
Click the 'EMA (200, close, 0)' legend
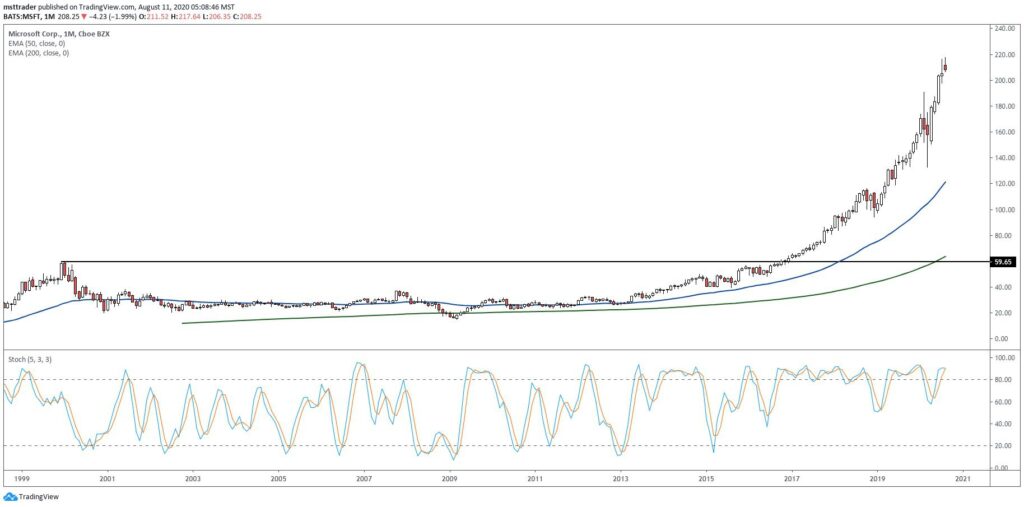coord(39,52)
